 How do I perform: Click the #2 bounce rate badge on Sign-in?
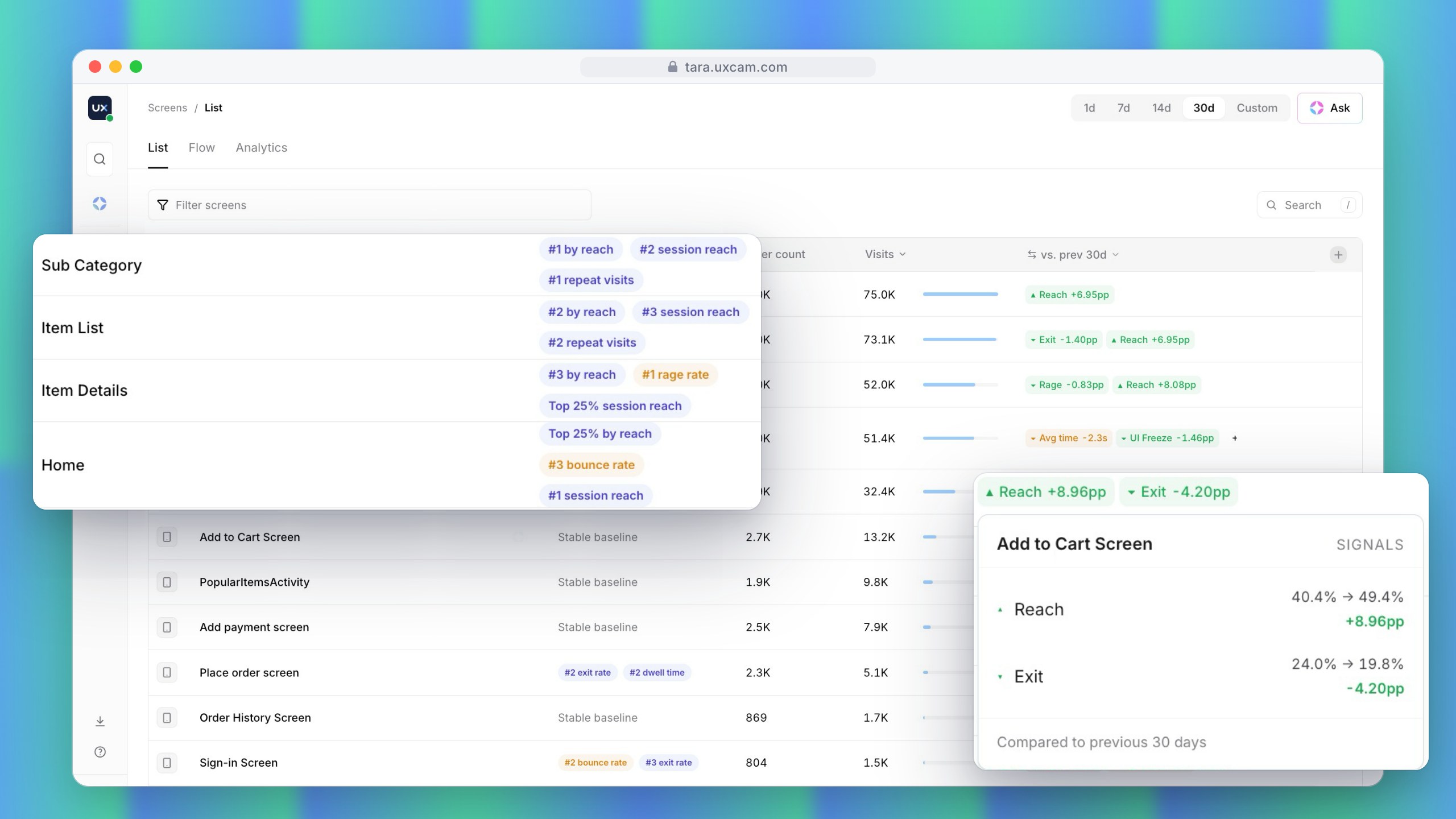(595, 763)
